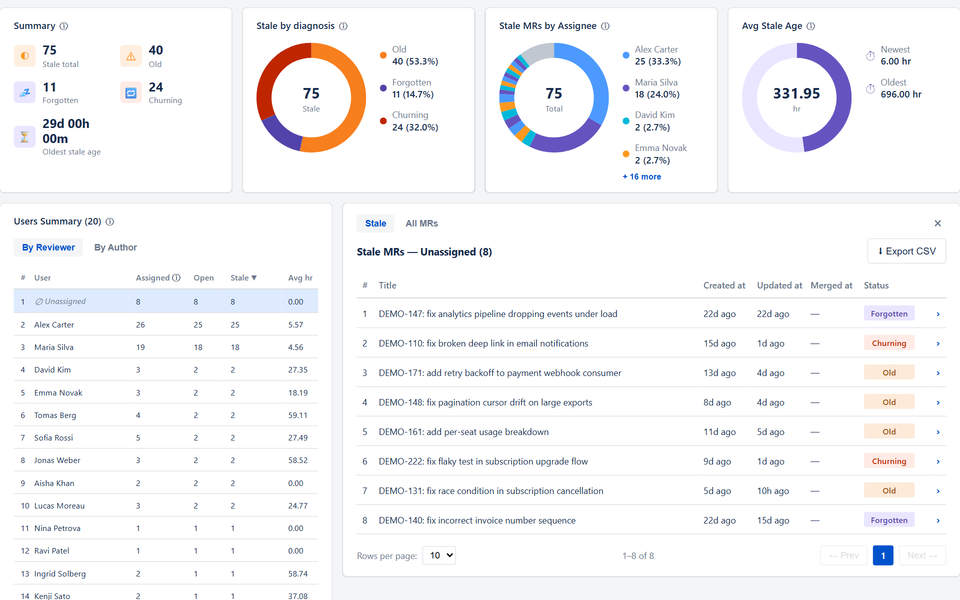The image size is (960, 600).
Task: Click the info icon beside Avg Stale Age
Action: (811, 26)
